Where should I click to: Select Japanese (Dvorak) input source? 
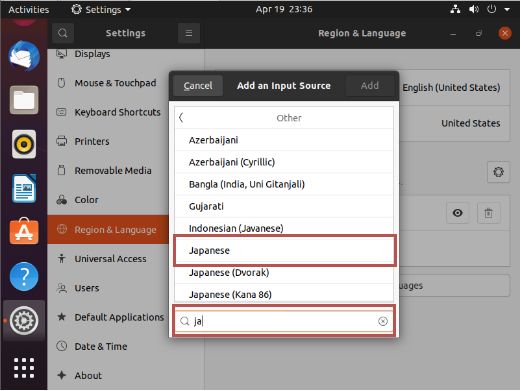pyautogui.click(x=284, y=273)
